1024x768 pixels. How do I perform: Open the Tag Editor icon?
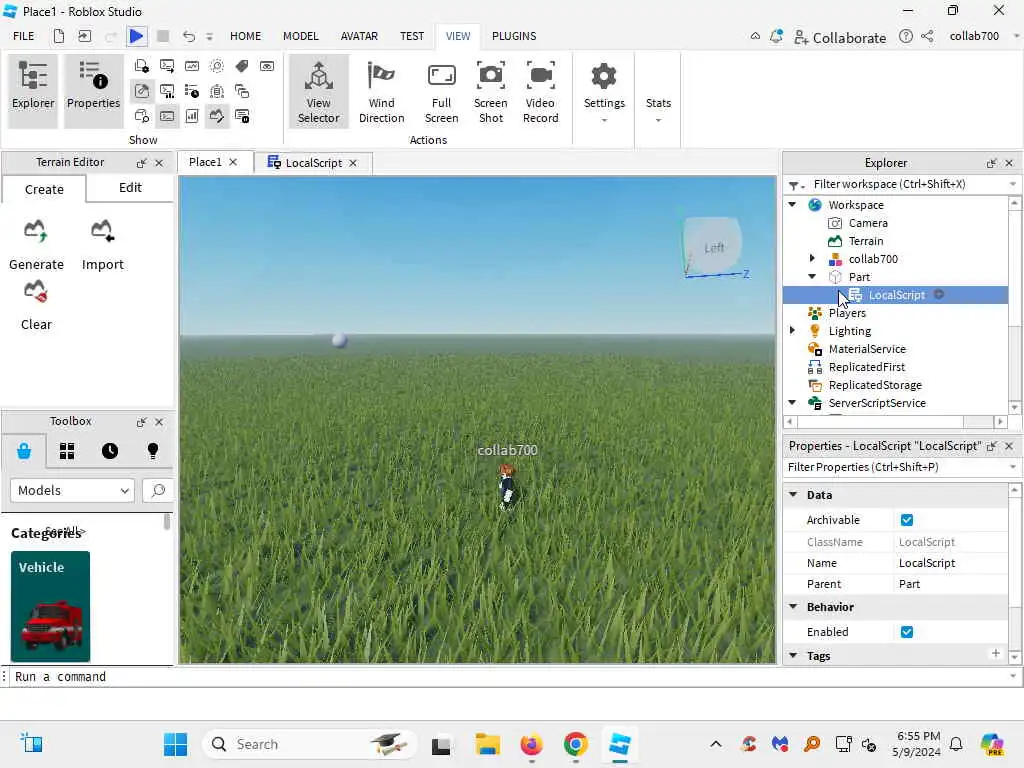[242, 66]
